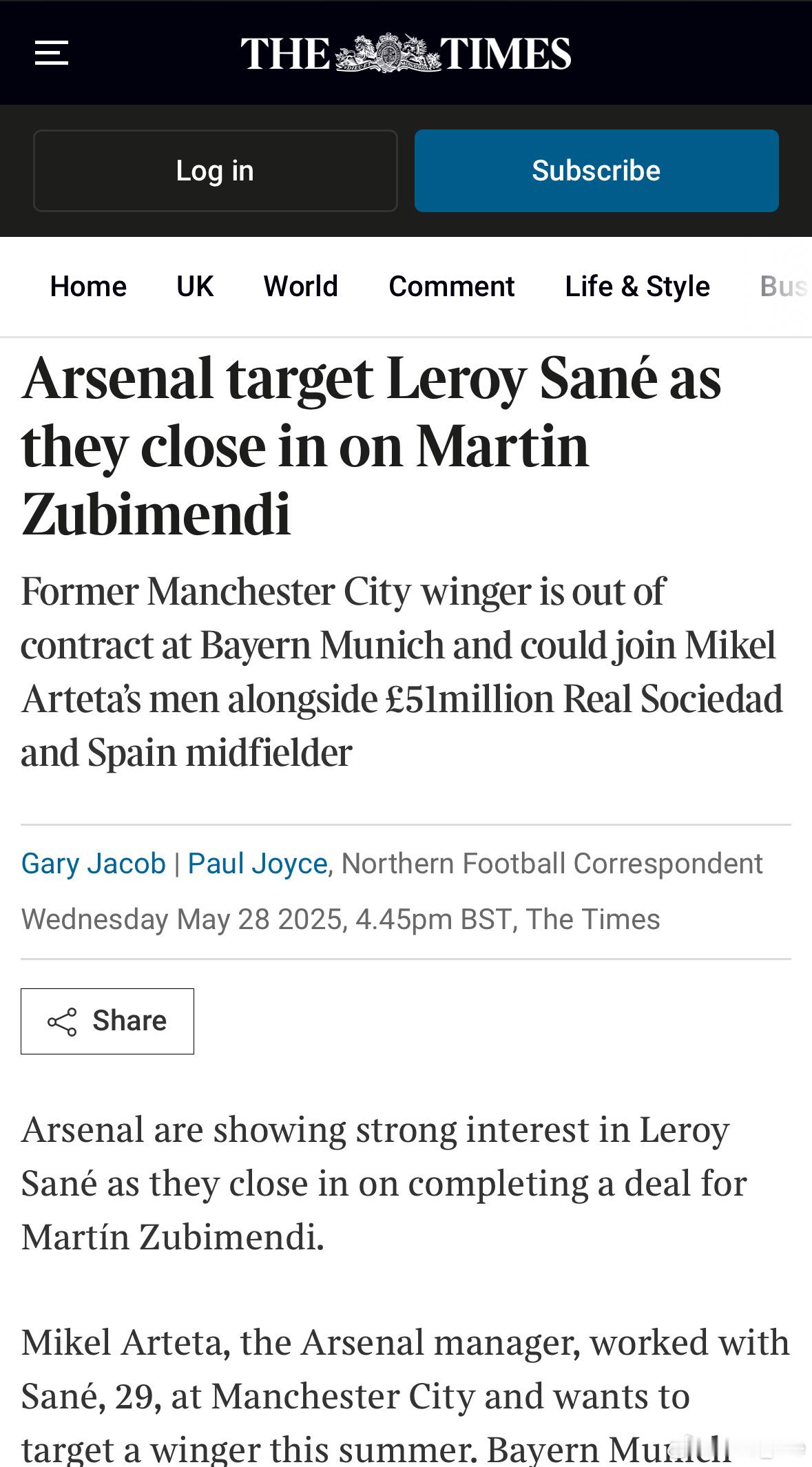
Task: Tap the Arsenal target Leroy Sané headline
Action: [372, 446]
